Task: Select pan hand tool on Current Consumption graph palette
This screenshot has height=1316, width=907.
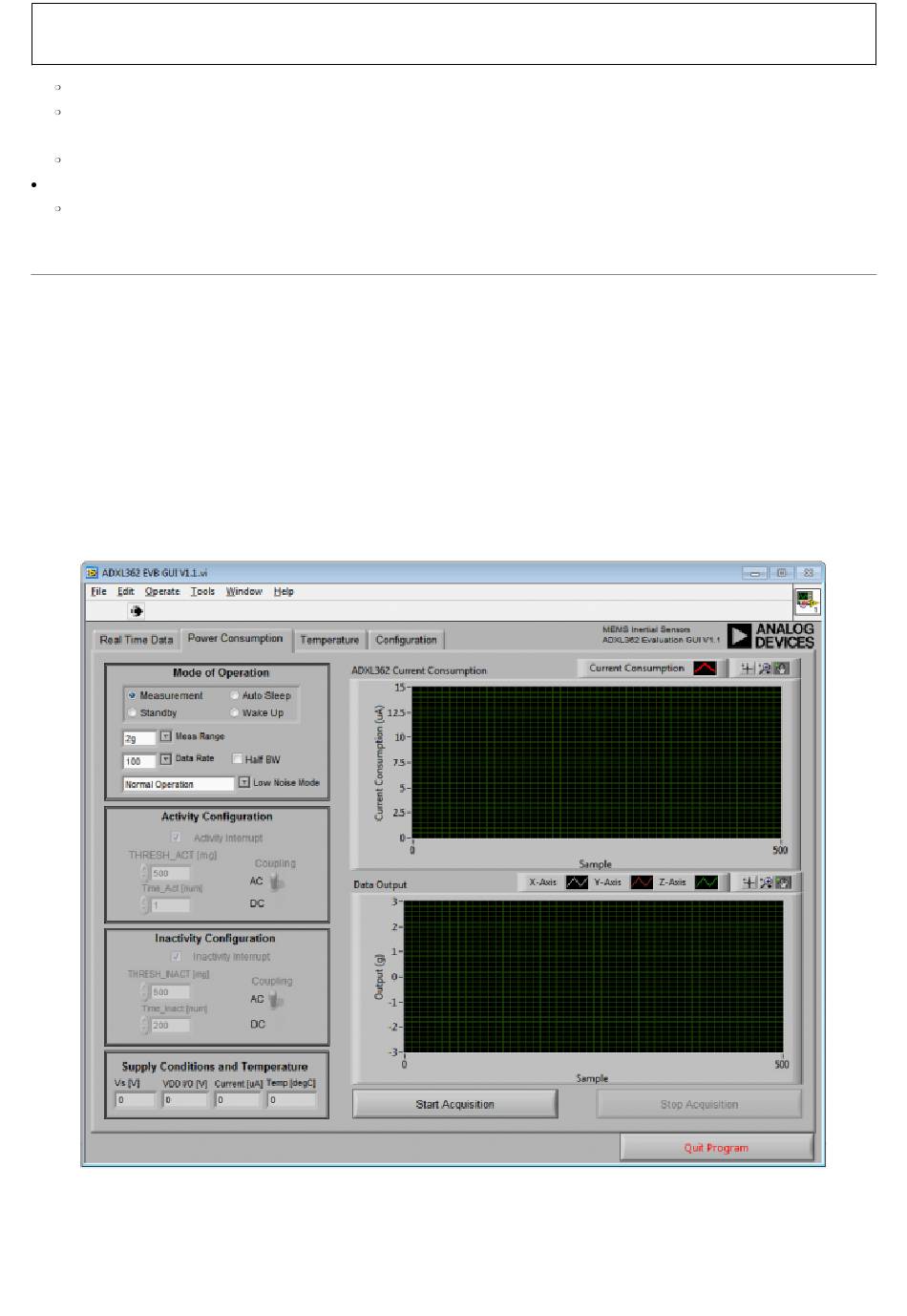Action: coord(781,669)
